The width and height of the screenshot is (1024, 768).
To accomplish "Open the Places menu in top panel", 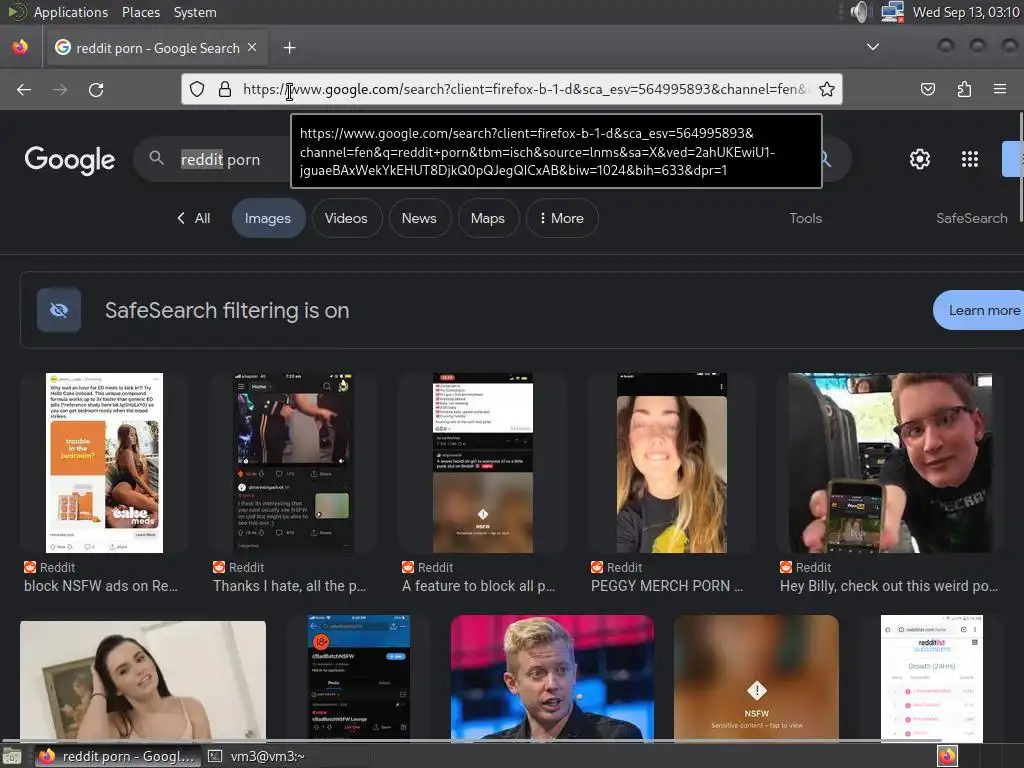I will (141, 12).
